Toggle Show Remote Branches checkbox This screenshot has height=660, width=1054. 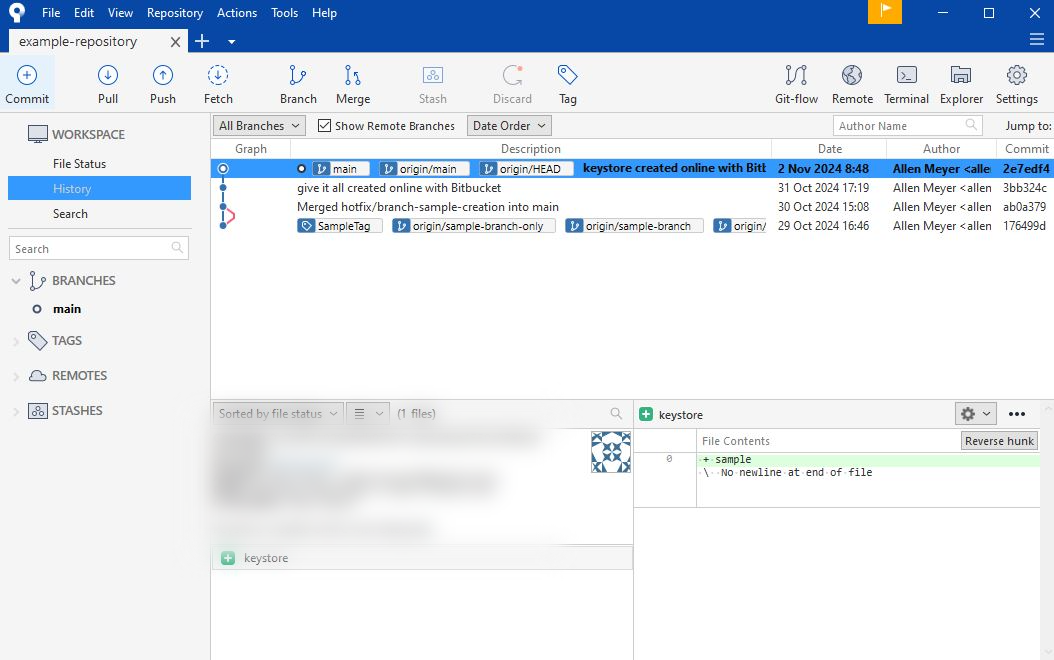pos(325,126)
